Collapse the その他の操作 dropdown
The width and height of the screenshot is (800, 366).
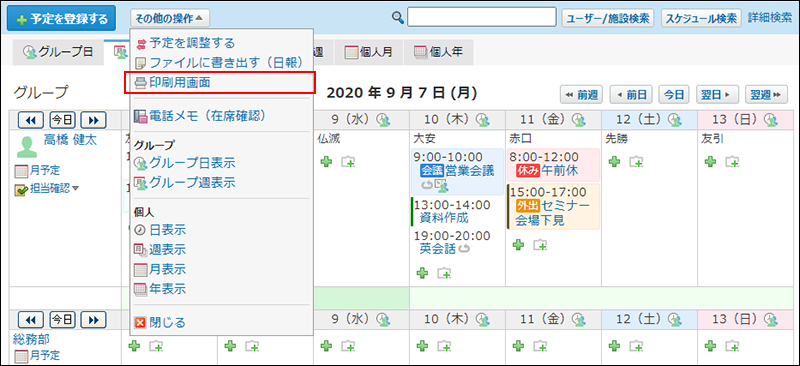[169, 19]
